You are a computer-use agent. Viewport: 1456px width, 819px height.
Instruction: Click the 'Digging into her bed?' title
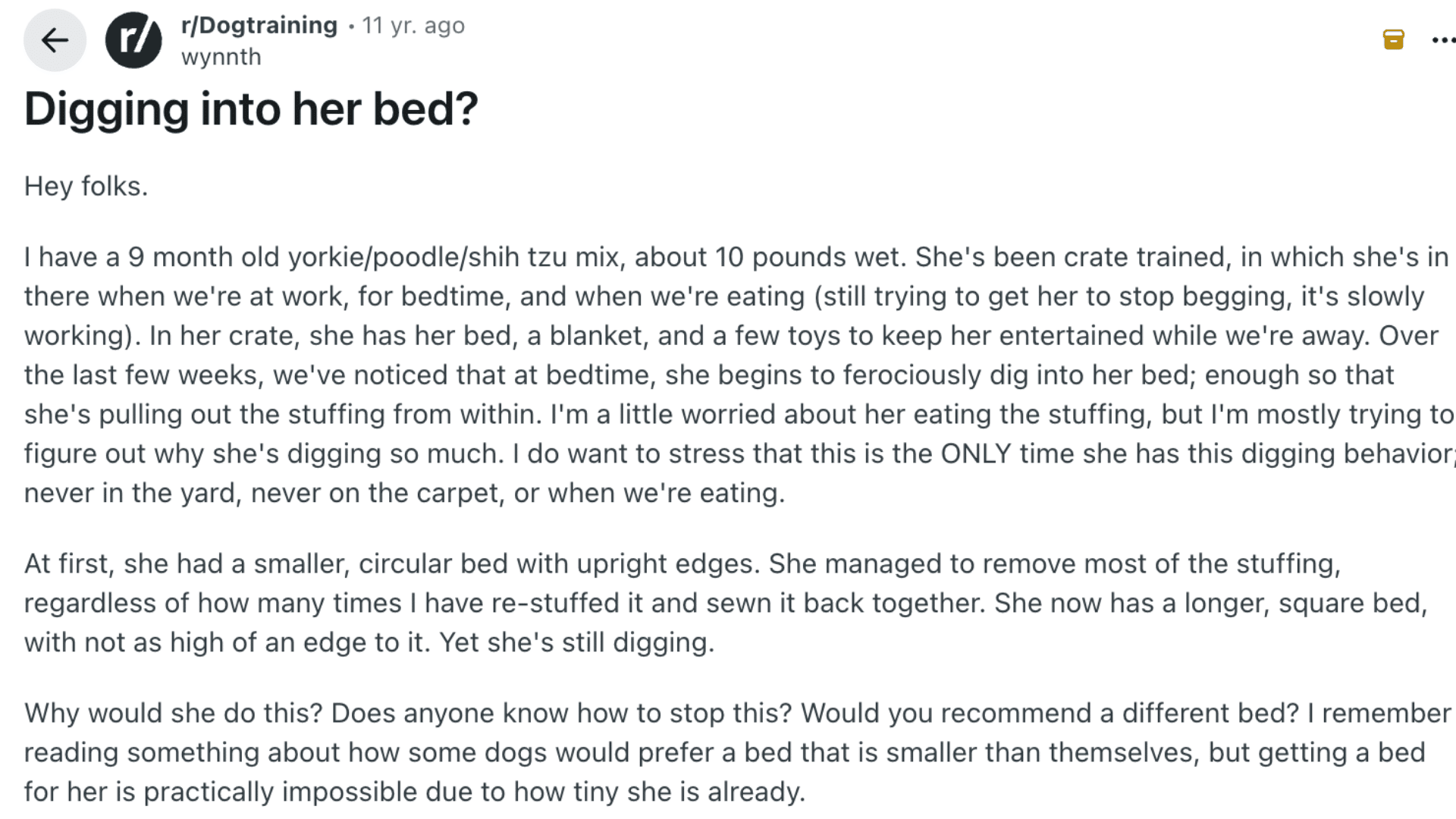coord(251,108)
